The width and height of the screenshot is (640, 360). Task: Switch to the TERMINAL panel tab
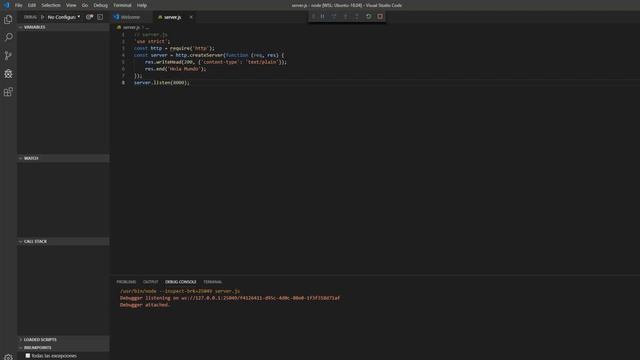(213, 282)
